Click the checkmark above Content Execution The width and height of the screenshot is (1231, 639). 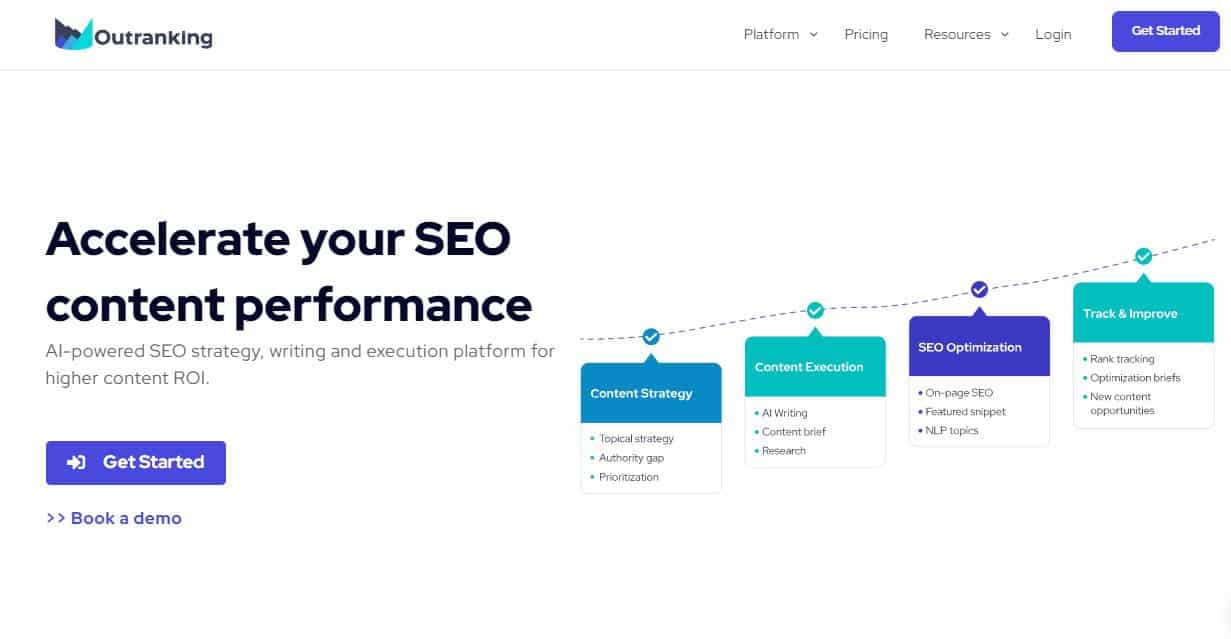pos(815,310)
